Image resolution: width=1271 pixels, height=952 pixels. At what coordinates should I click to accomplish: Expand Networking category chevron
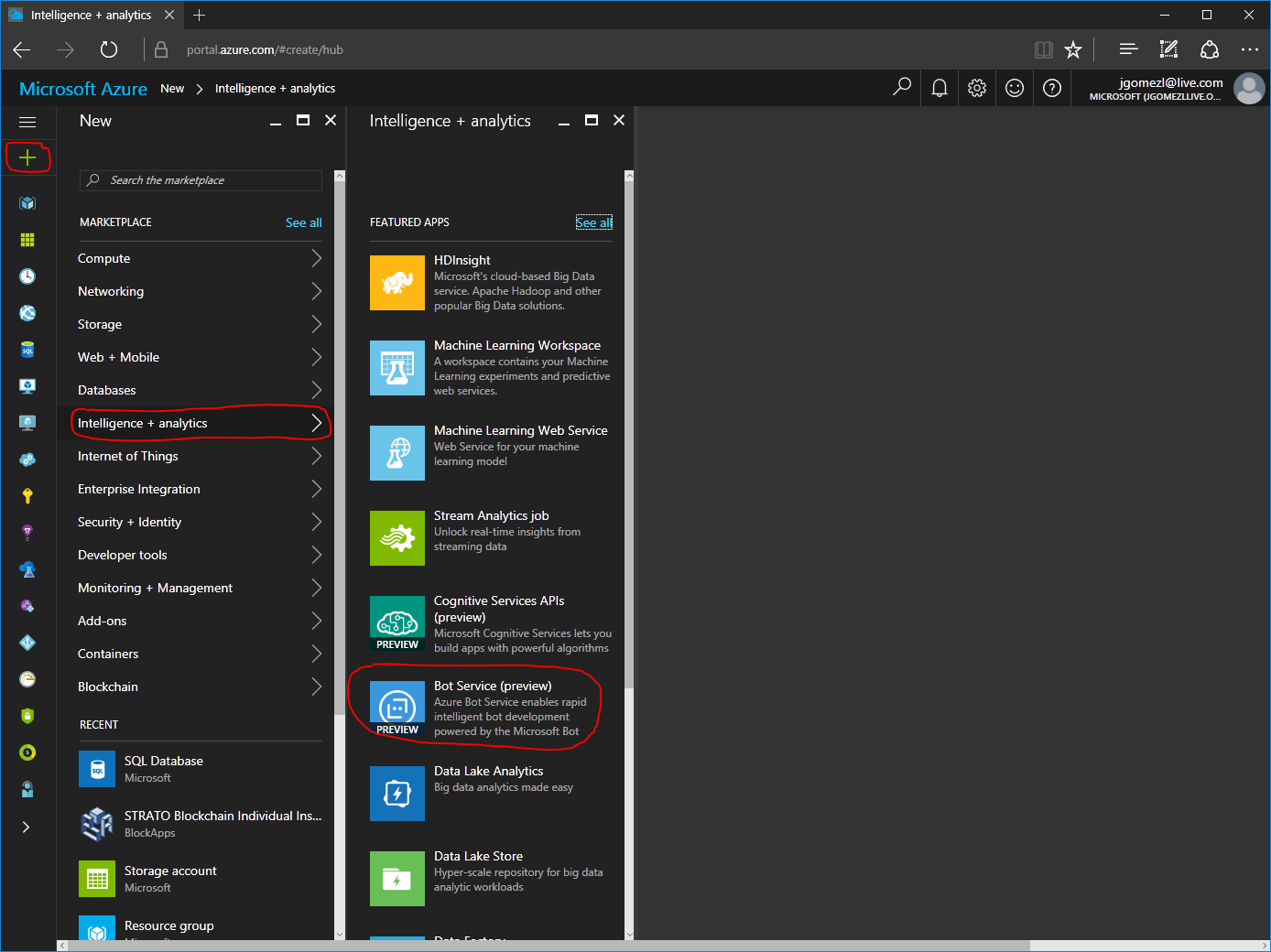coord(316,291)
